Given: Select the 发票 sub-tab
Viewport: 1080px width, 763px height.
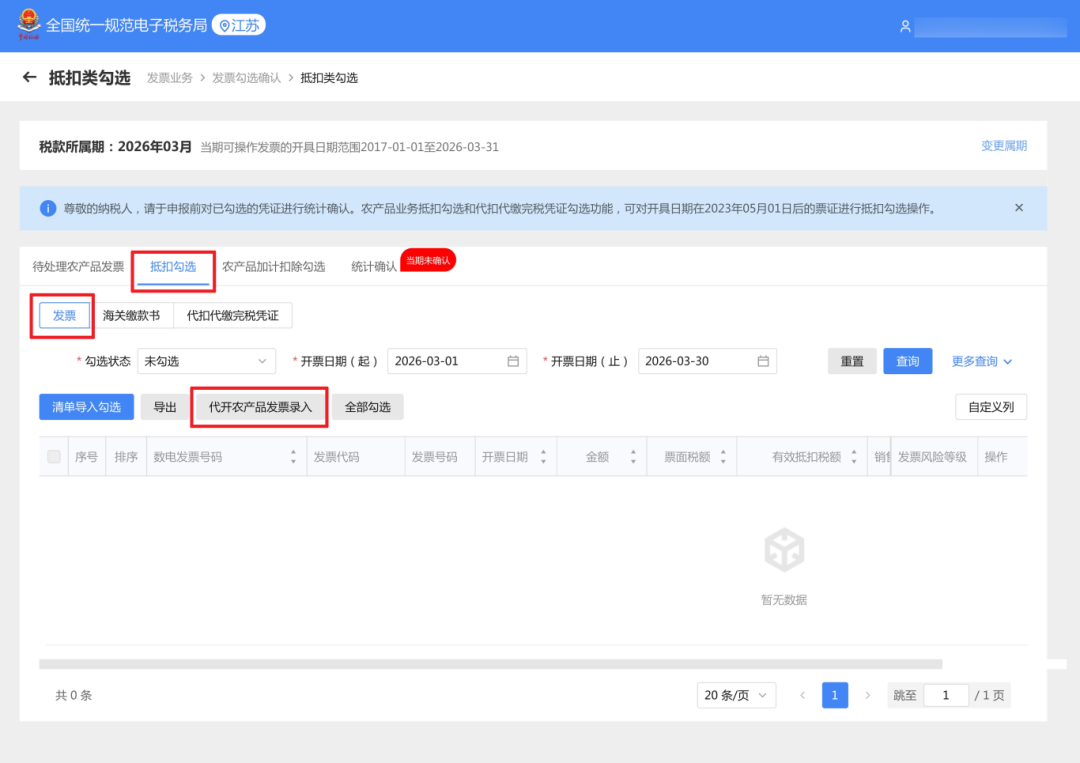Looking at the screenshot, I should 64,315.
